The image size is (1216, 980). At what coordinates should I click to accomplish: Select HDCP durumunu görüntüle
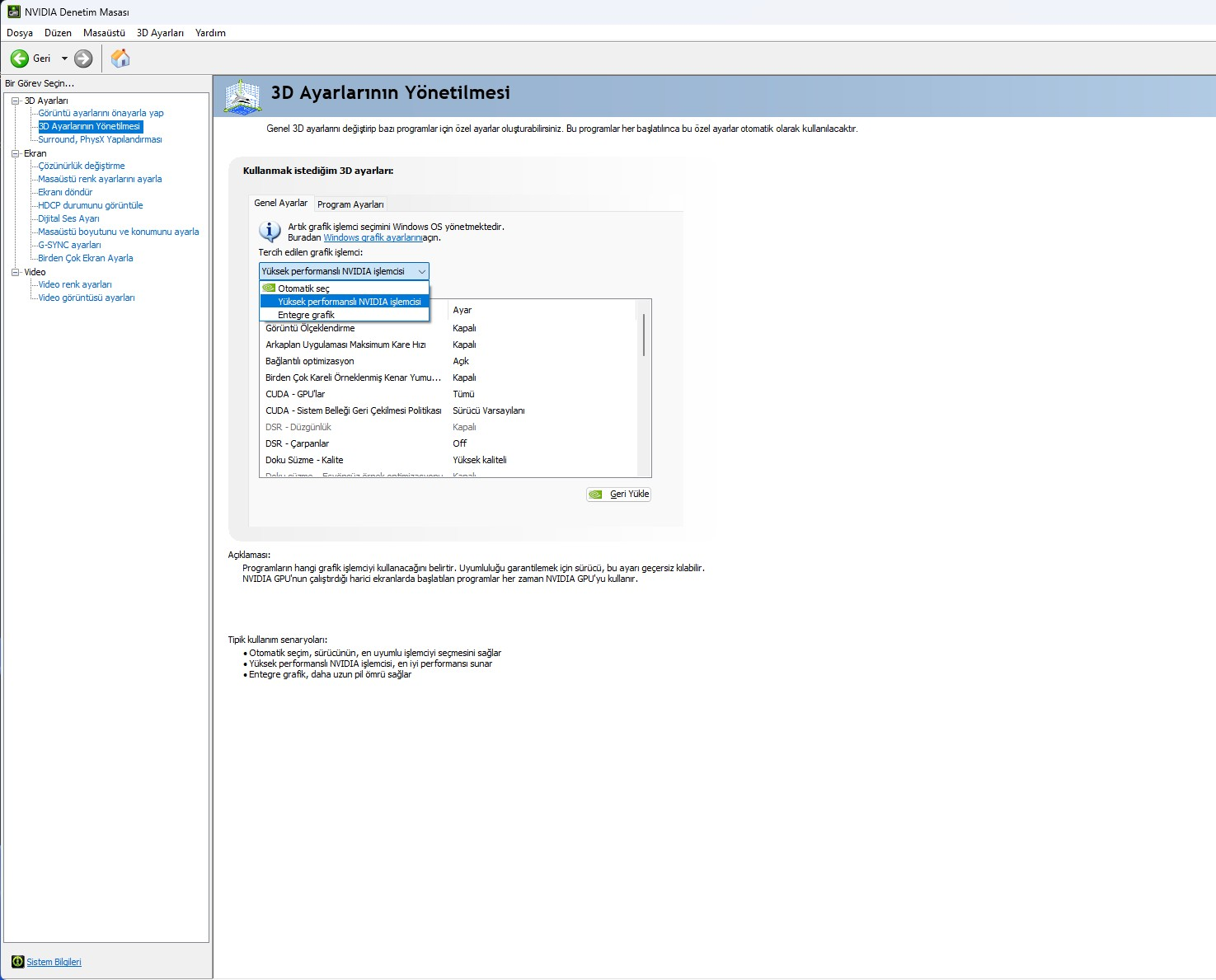91,205
